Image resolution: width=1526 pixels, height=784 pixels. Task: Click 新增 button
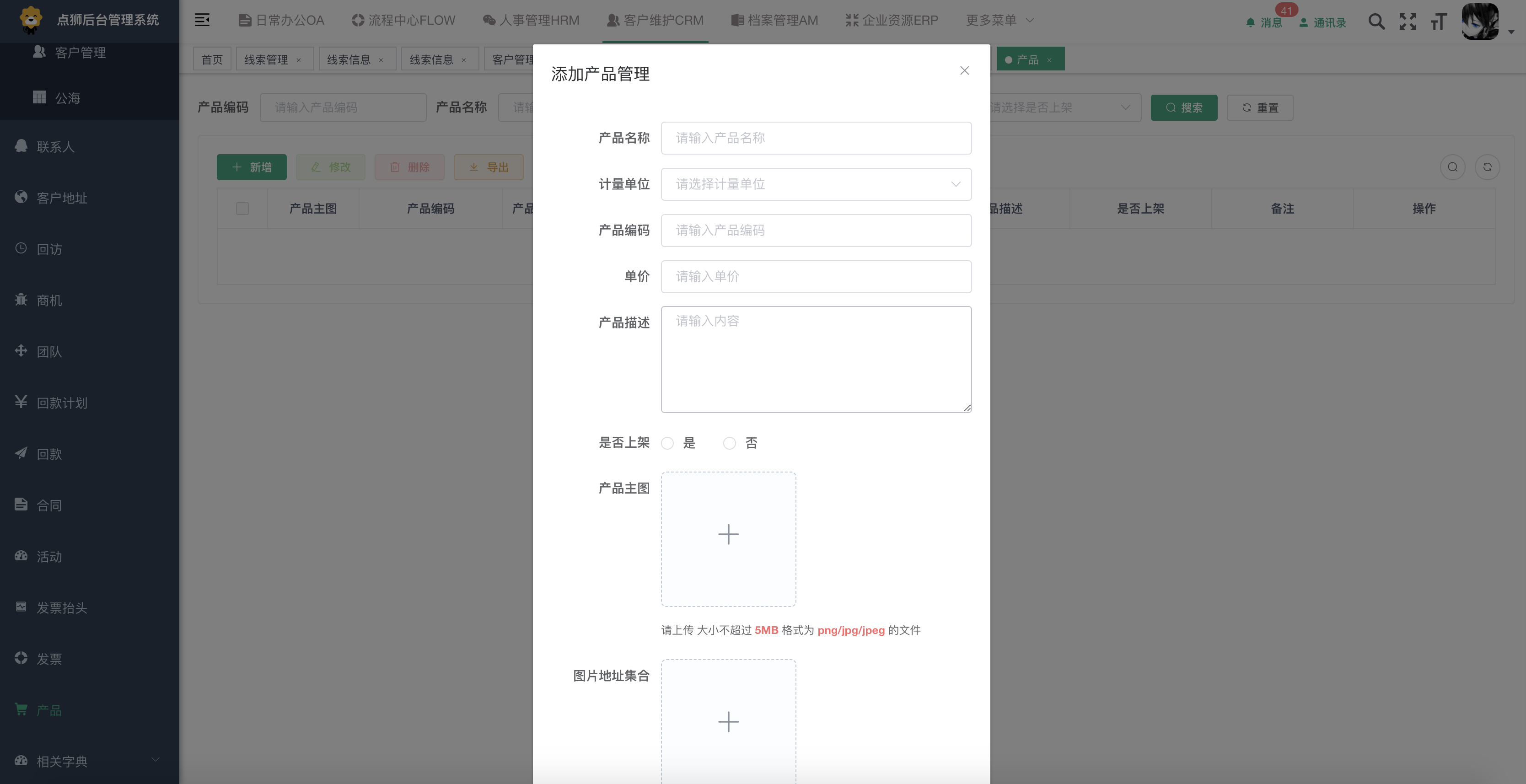pyautogui.click(x=252, y=167)
